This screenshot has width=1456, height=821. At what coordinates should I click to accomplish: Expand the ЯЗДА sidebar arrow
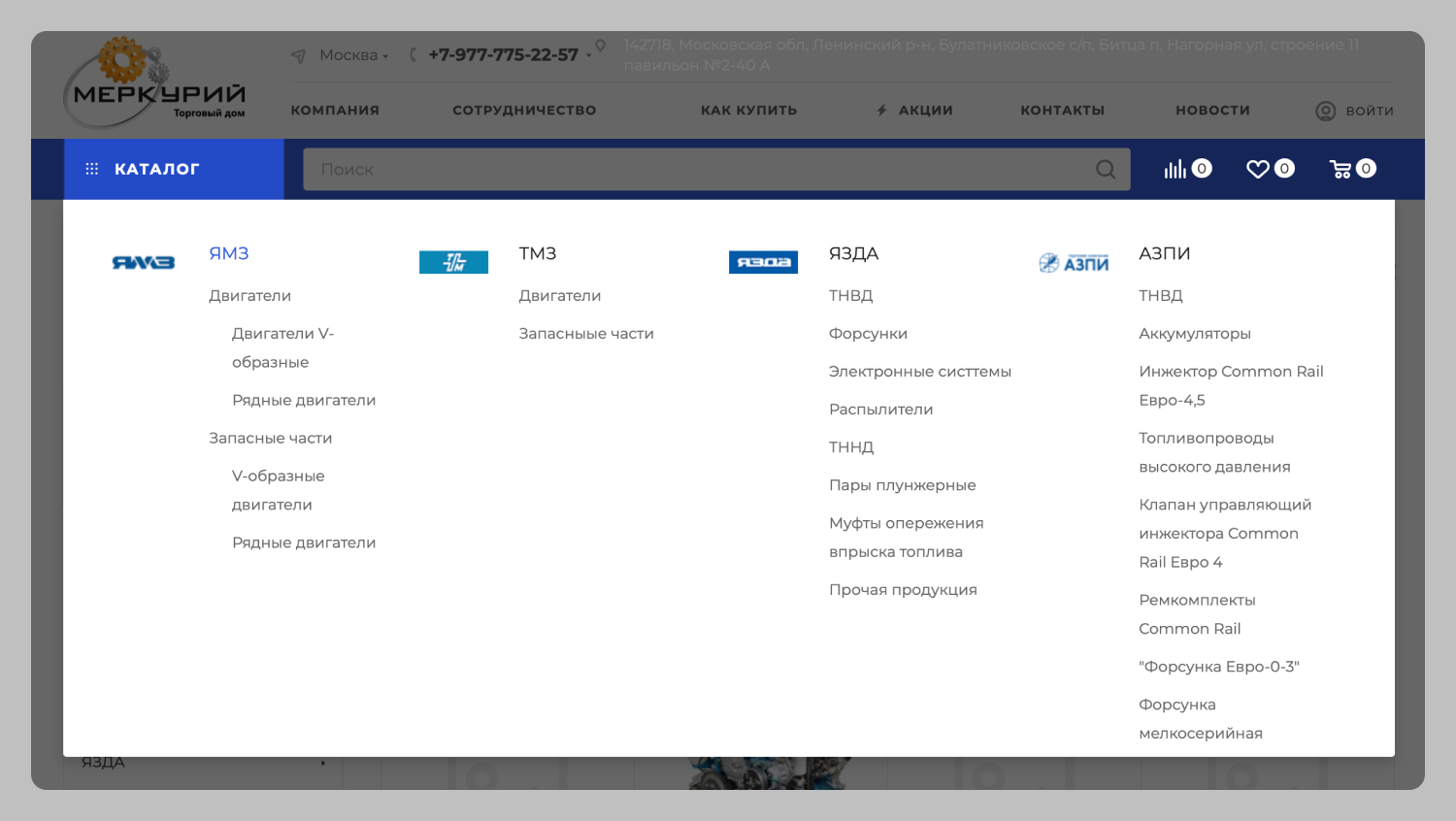[x=323, y=763]
